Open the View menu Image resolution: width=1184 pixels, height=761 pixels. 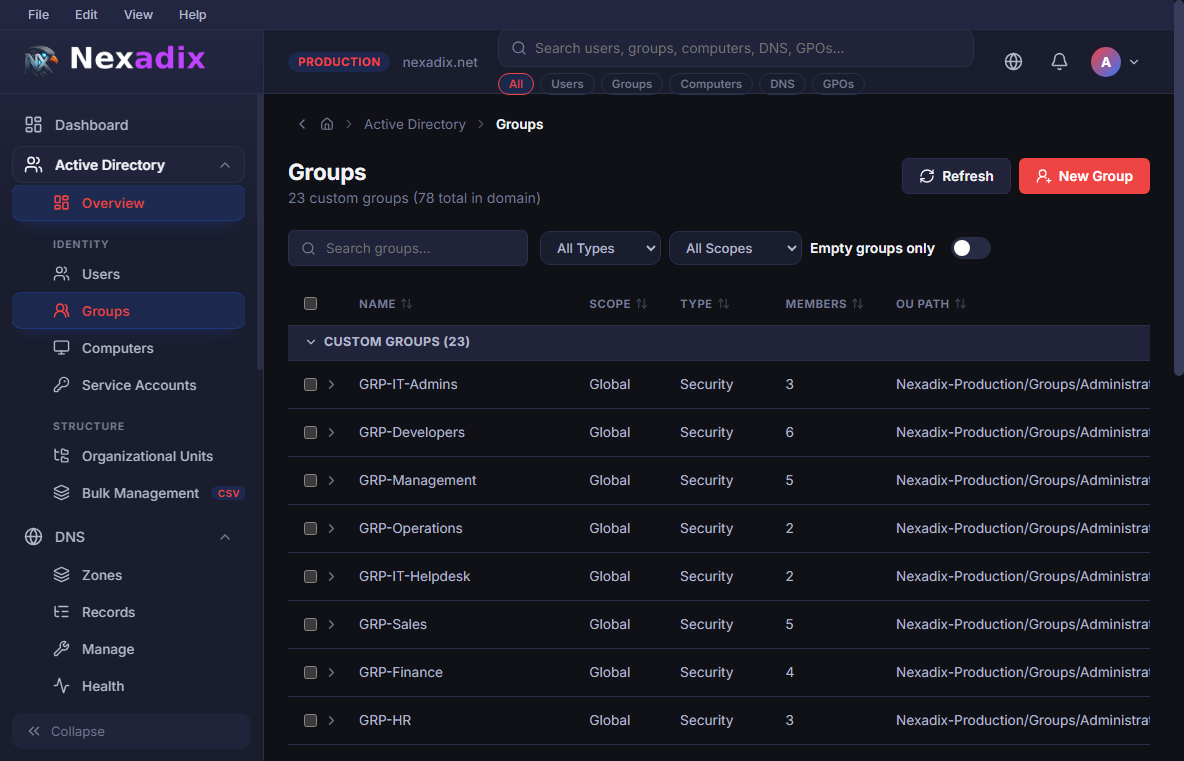pyautogui.click(x=138, y=14)
